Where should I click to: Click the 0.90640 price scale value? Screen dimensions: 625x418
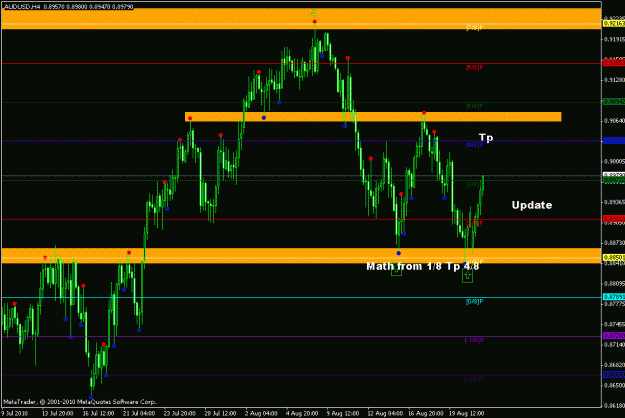click(x=614, y=120)
